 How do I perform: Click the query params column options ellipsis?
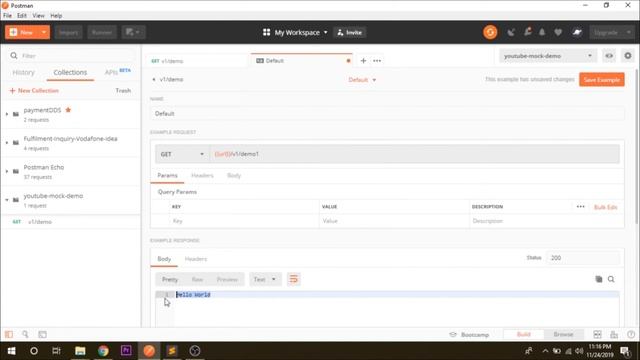point(580,207)
